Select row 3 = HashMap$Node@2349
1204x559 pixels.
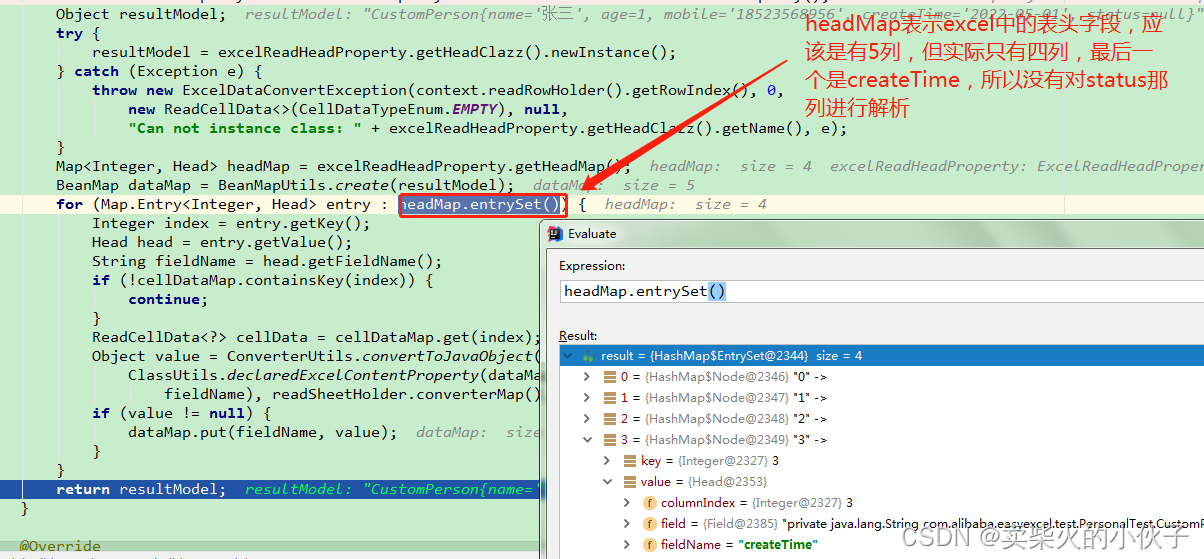tap(881, 440)
